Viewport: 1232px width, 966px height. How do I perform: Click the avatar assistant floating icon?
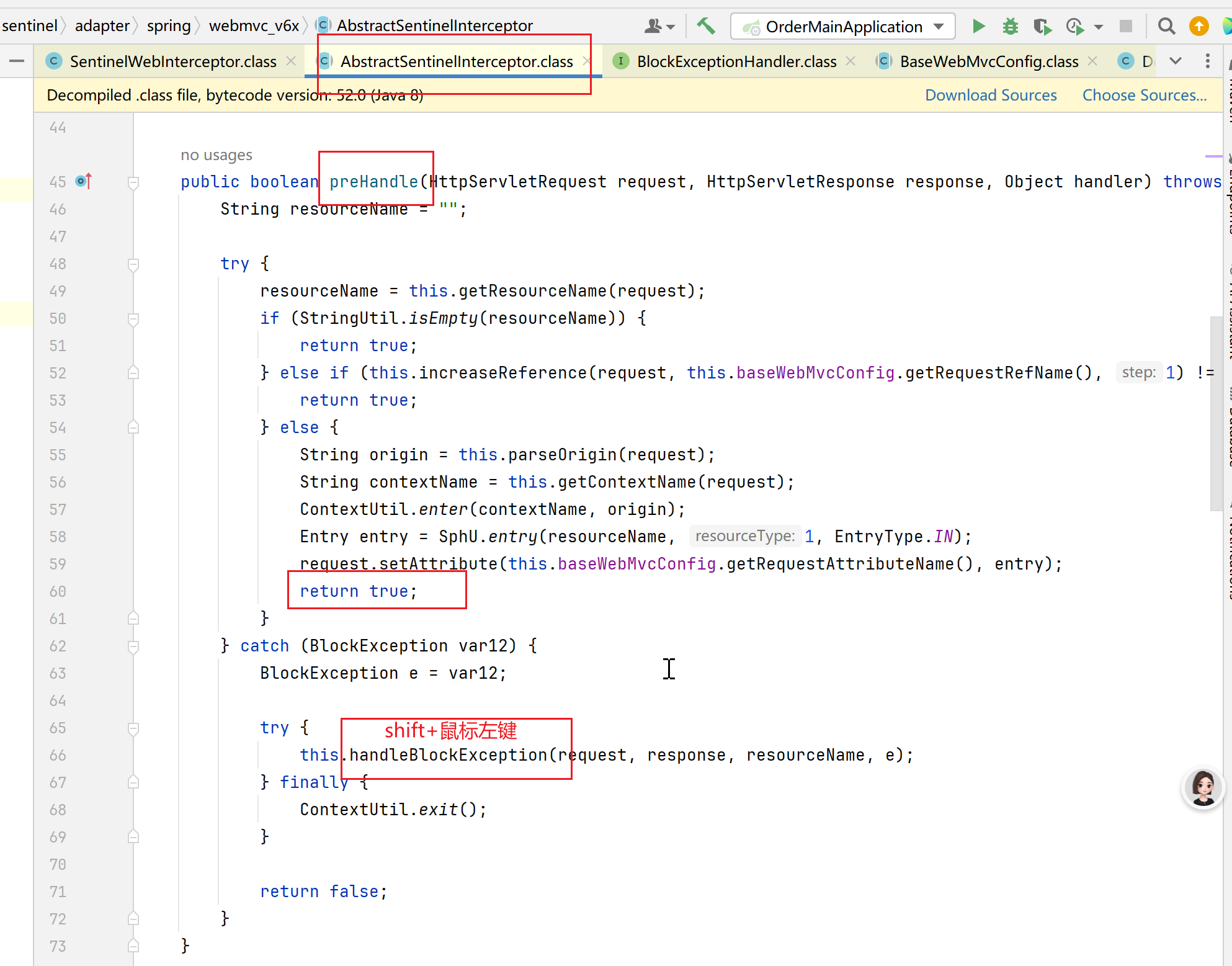coord(1203,788)
